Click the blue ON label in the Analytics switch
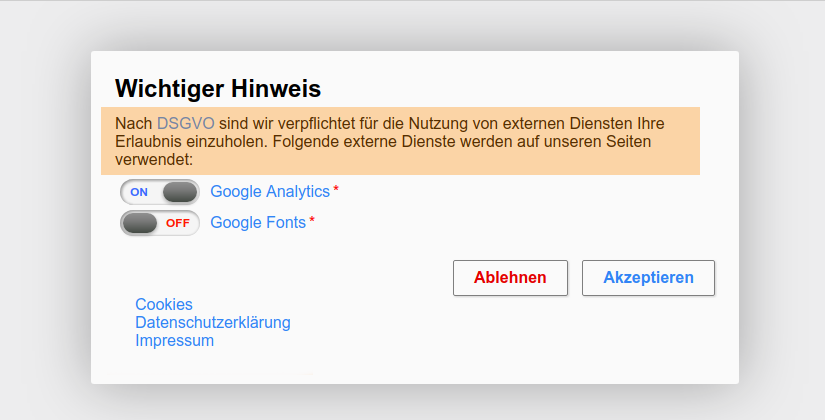Image resolution: width=825 pixels, height=420 pixels. [139, 192]
